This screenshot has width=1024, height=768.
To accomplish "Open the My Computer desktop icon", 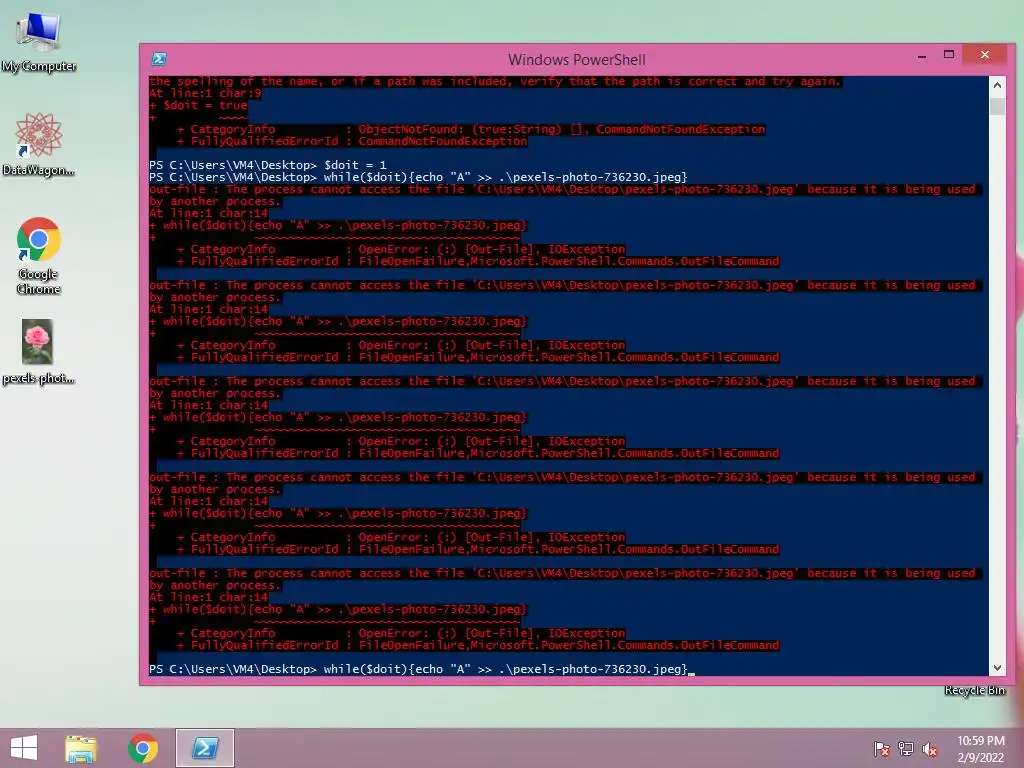I will 39,41.
